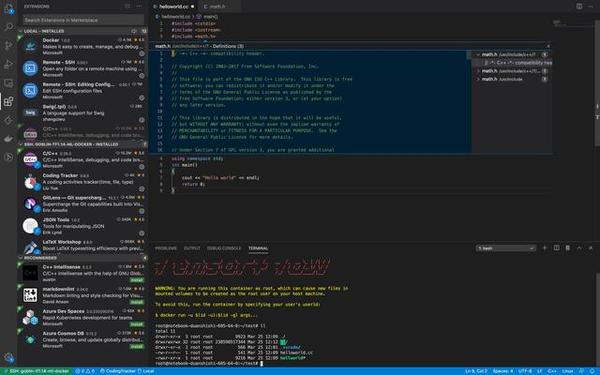Open manage gear for GitLens extension
The height and width of the screenshot is (375, 600).
(142, 211)
